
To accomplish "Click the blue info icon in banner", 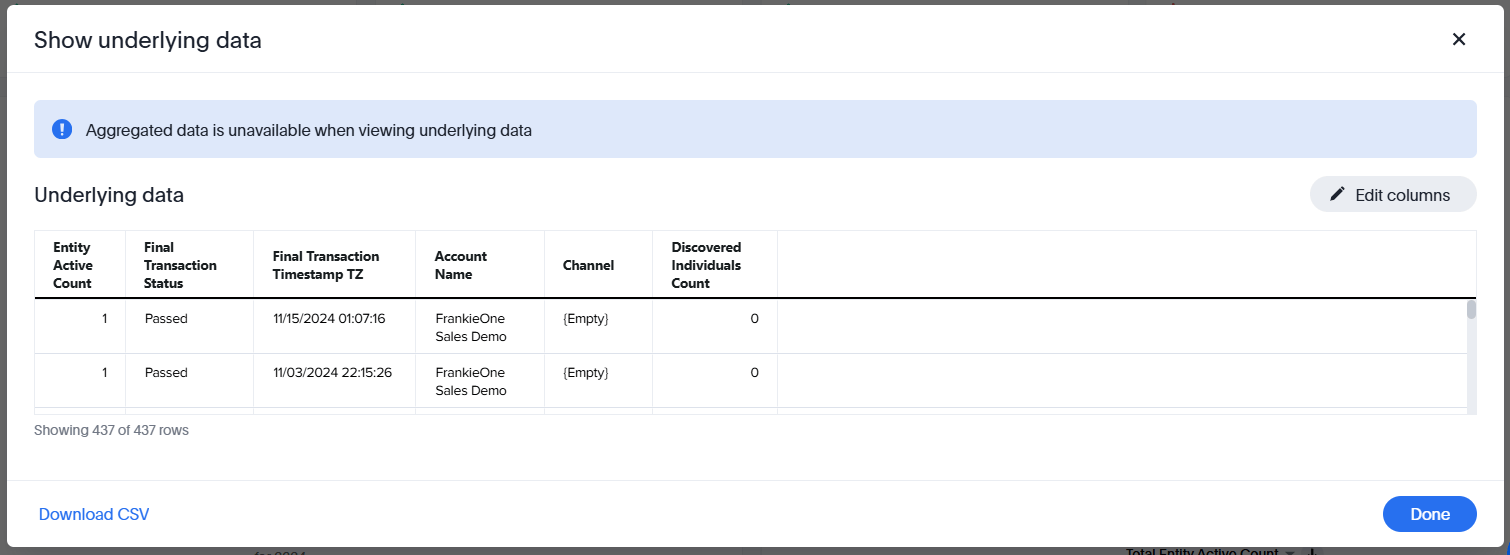I will click(62, 129).
